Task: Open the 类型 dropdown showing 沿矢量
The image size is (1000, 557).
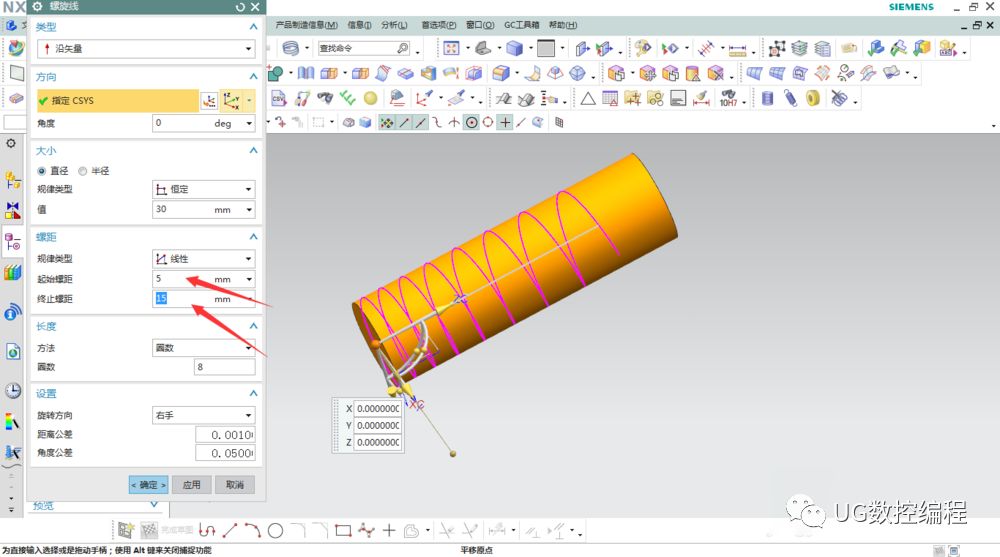Action: (x=146, y=48)
